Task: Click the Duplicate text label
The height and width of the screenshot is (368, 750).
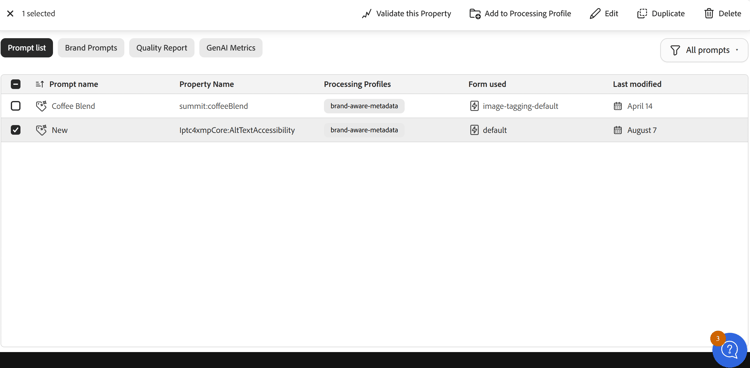Action: coord(668,13)
